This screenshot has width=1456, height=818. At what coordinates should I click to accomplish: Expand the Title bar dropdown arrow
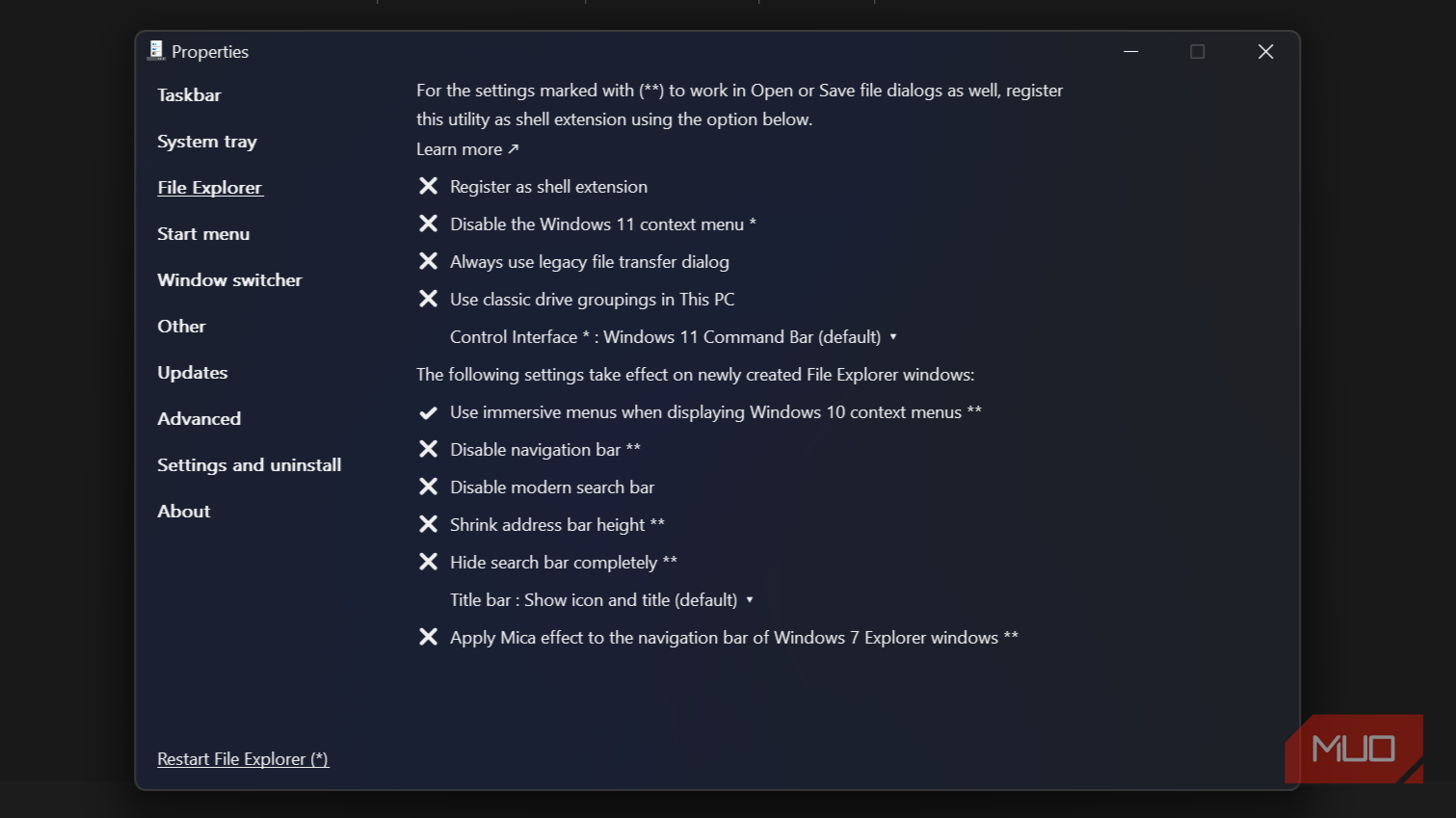tap(749, 600)
